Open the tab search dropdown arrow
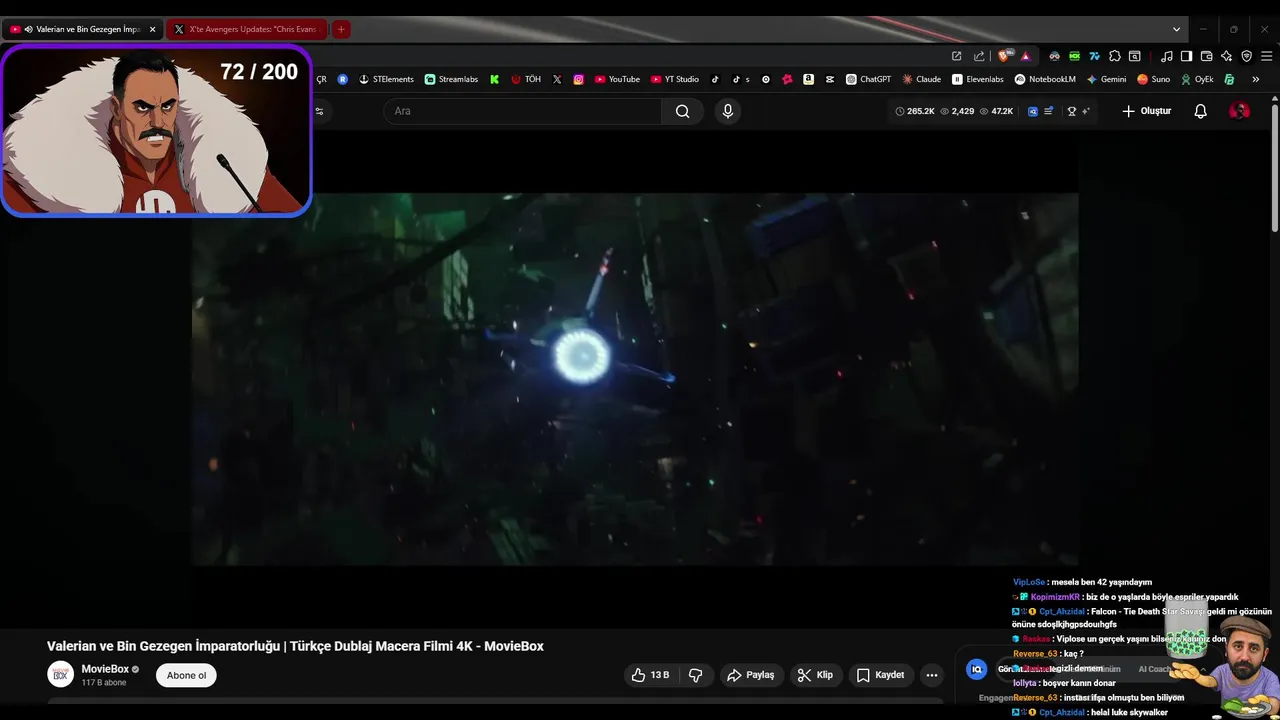 click(x=1176, y=29)
